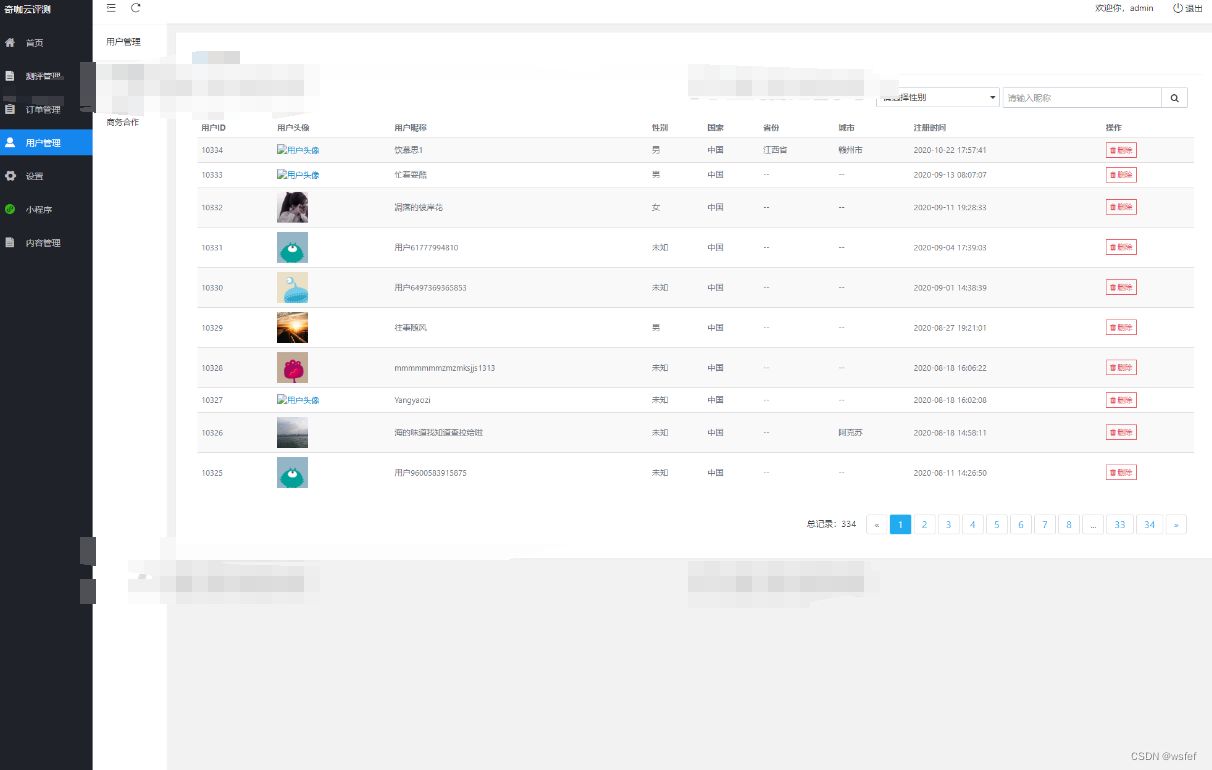Go to the next page with »
Viewport: 1212px width, 770px height.
tap(1176, 524)
